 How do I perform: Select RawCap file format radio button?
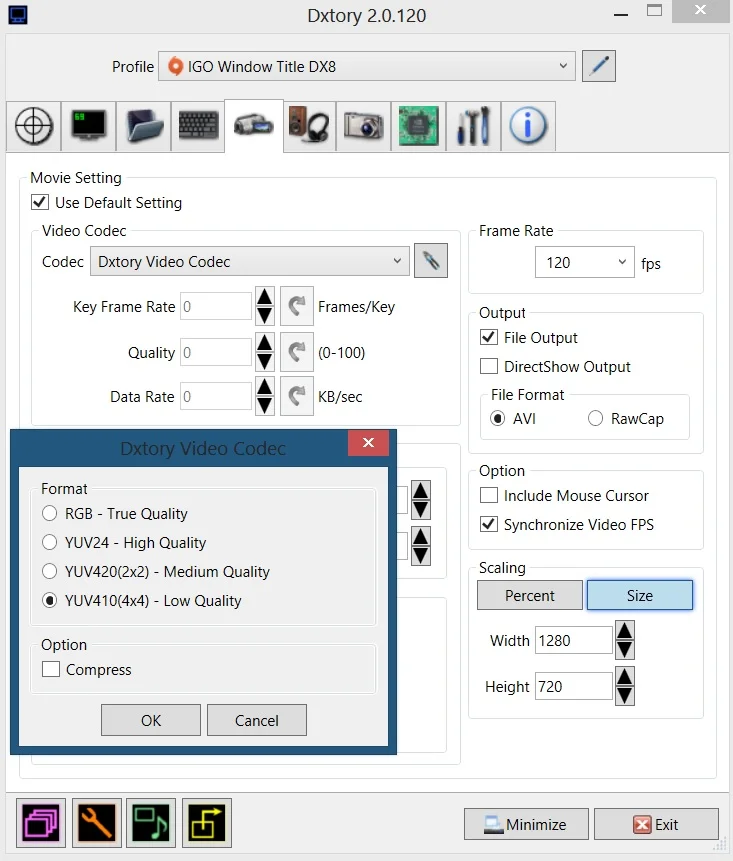click(595, 418)
